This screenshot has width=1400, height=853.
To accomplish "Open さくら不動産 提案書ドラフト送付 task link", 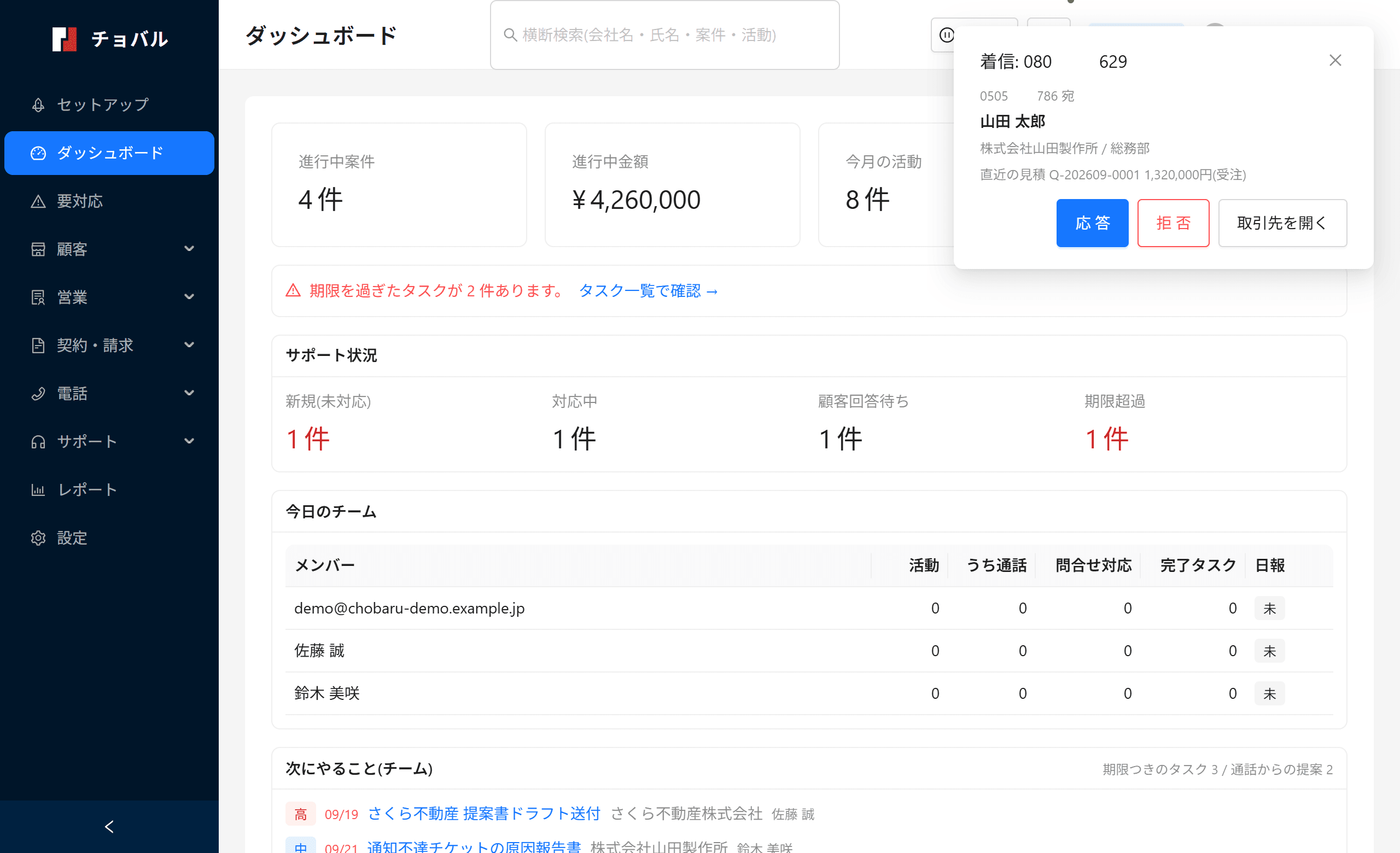I will pos(484,814).
